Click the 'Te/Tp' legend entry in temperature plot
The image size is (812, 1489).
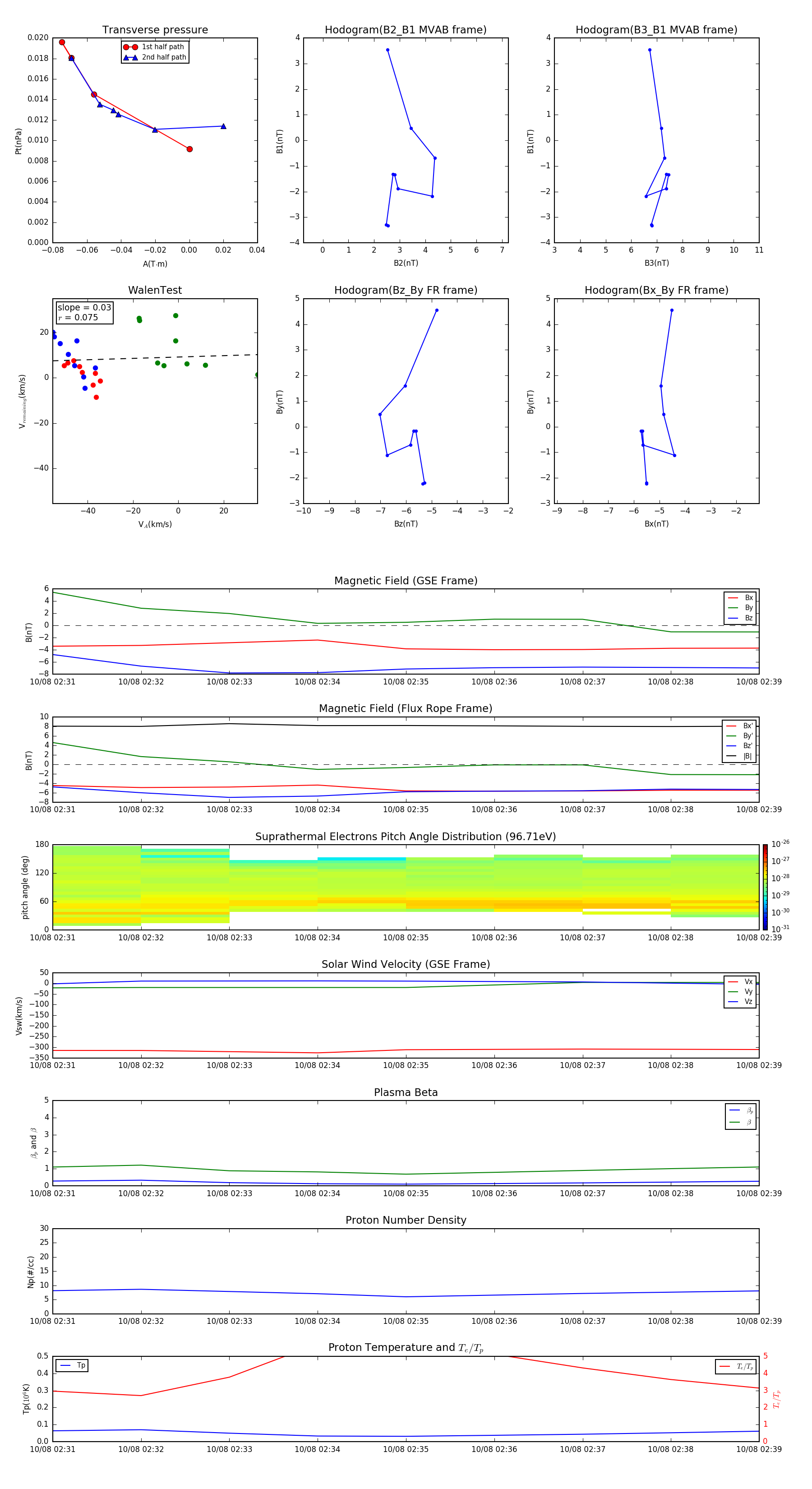736,1366
